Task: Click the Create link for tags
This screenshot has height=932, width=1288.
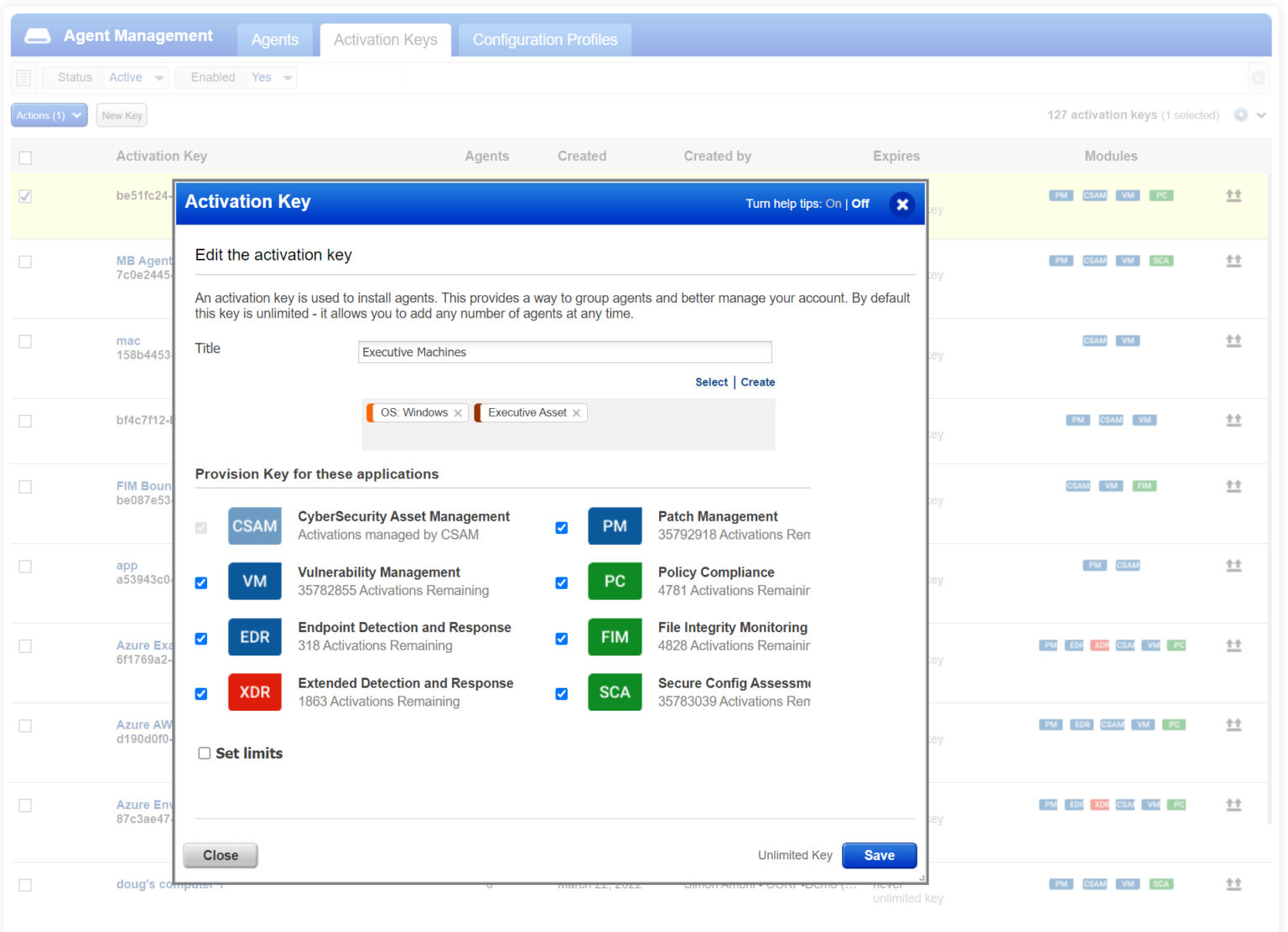Action: tap(757, 381)
